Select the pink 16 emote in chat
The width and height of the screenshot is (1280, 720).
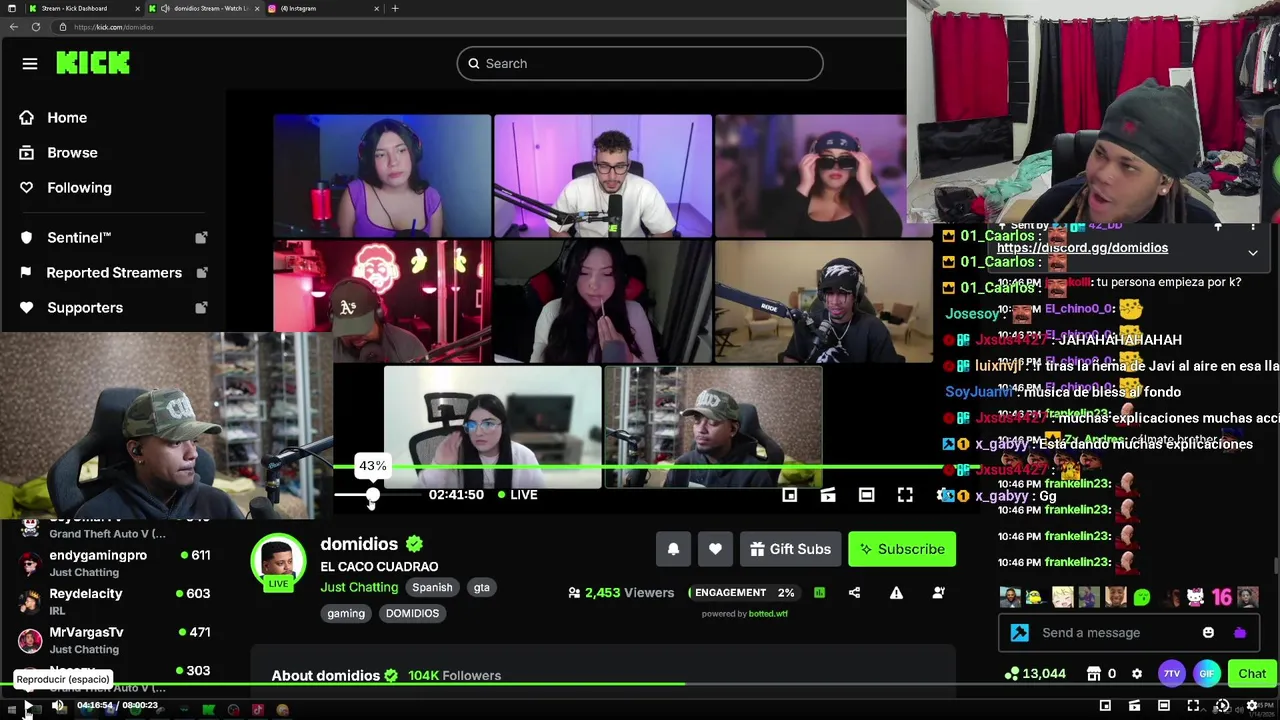point(1222,598)
